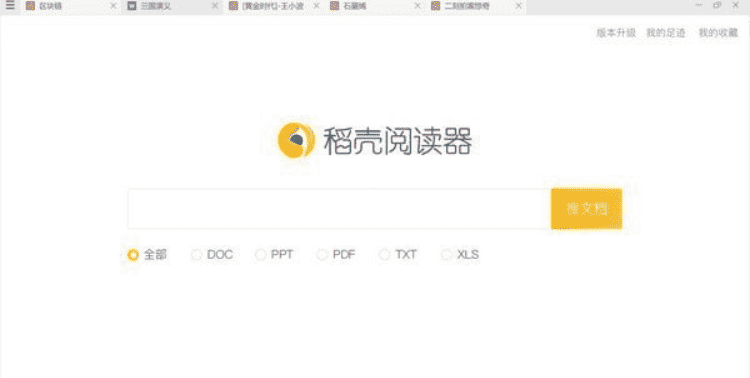Restore down the reader window
Image resolution: width=750 pixels, height=378 pixels.
click(717, 5)
